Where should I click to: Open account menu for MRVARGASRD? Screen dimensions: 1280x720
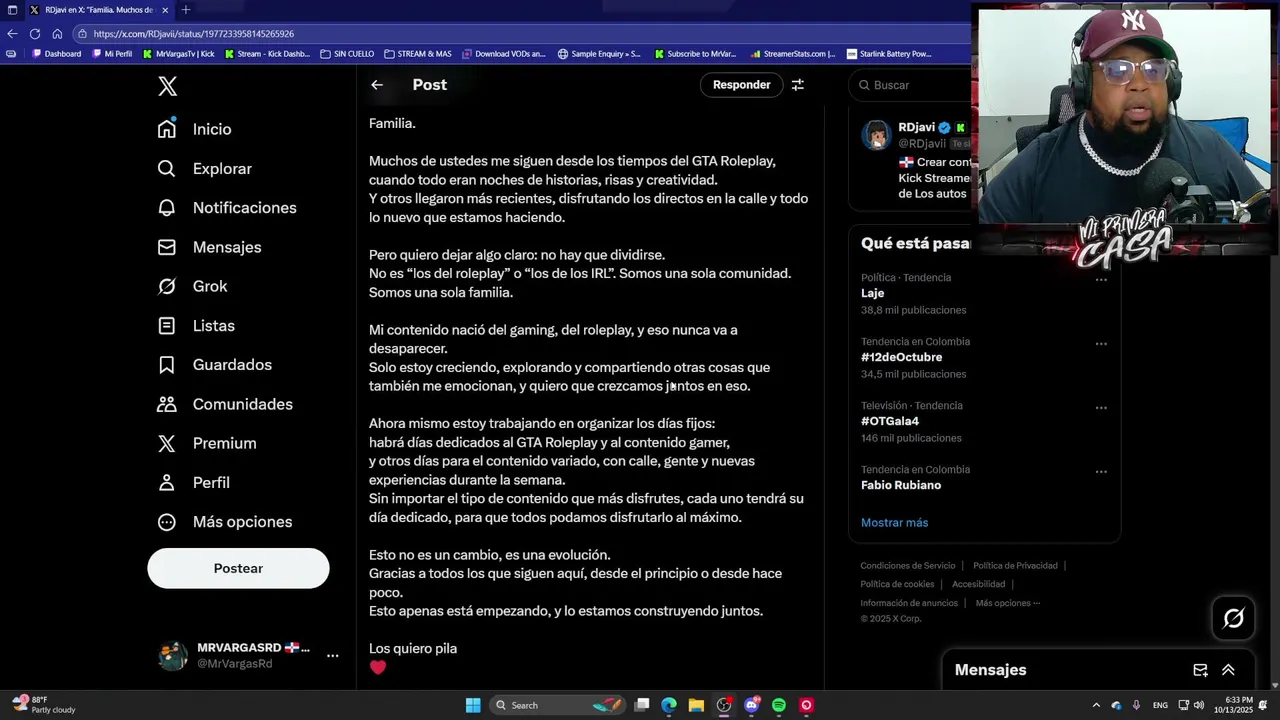(x=333, y=656)
